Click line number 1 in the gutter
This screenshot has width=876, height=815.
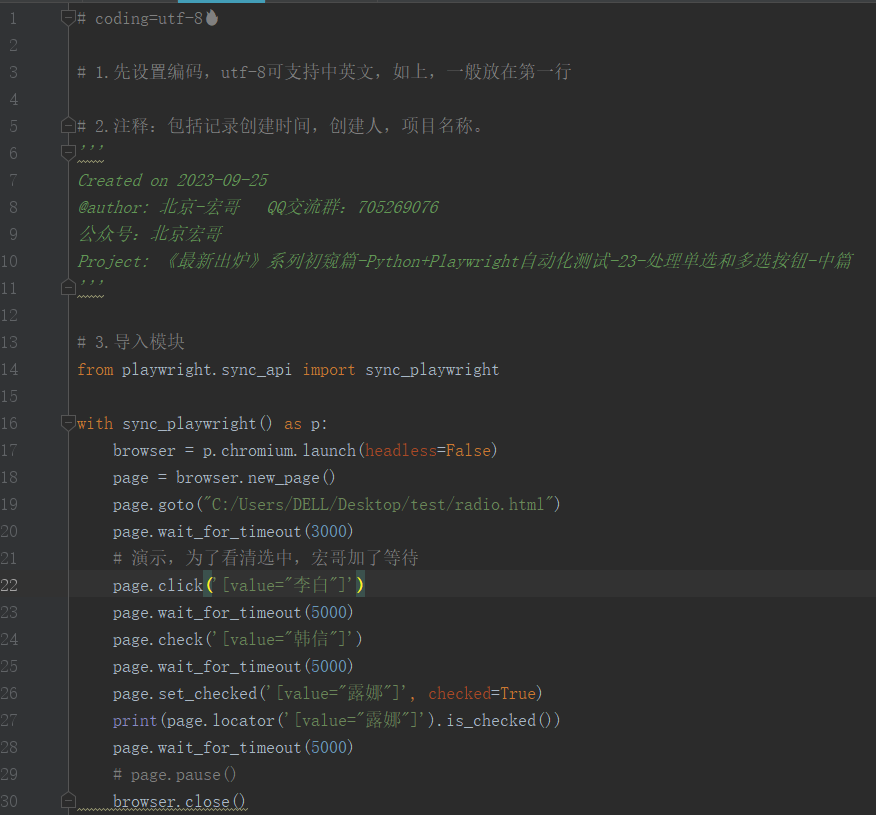point(13,18)
